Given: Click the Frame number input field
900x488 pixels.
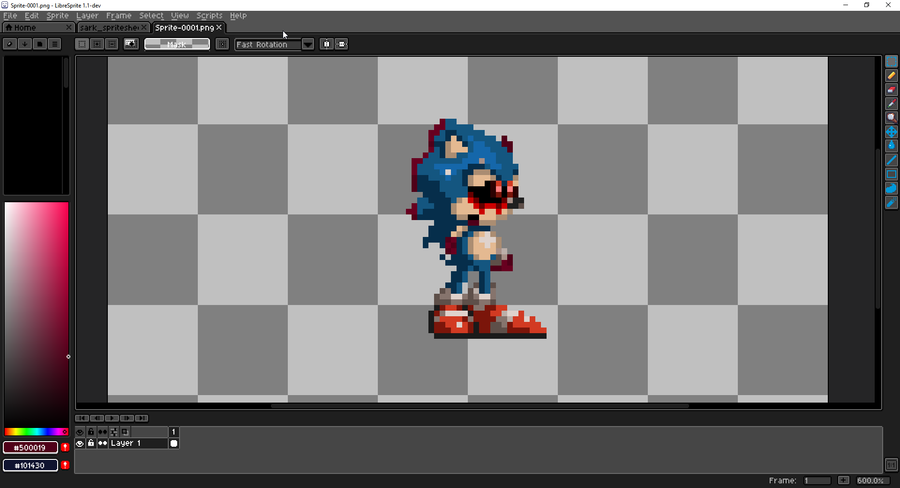Looking at the screenshot, I should [x=817, y=481].
